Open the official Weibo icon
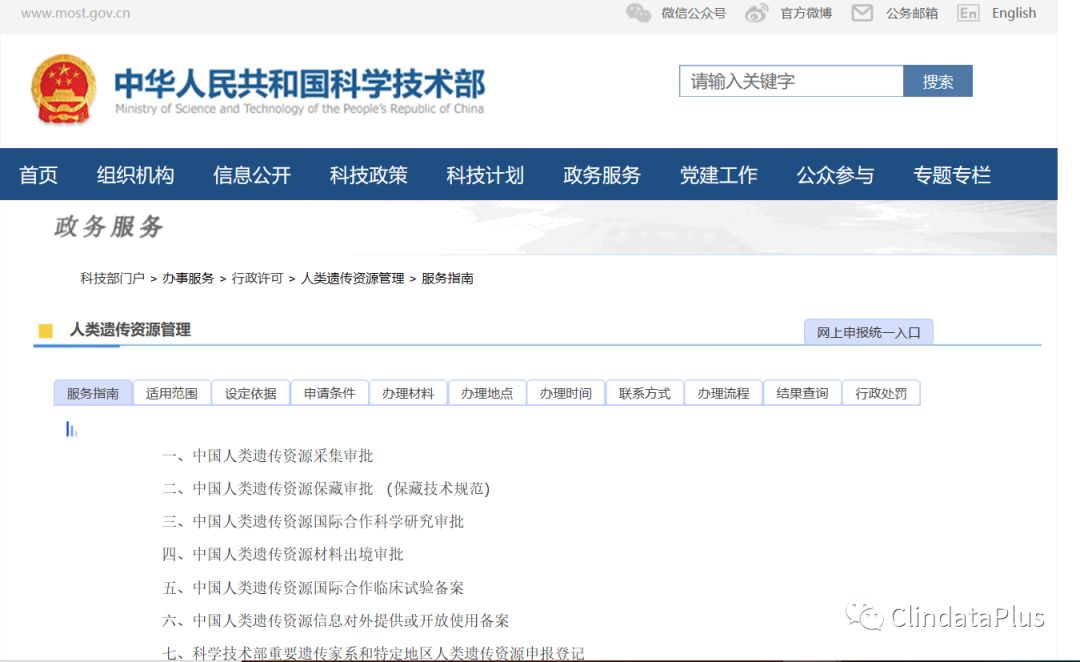The height and width of the screenshot is (662, 1080). click(x=757, y=13)
